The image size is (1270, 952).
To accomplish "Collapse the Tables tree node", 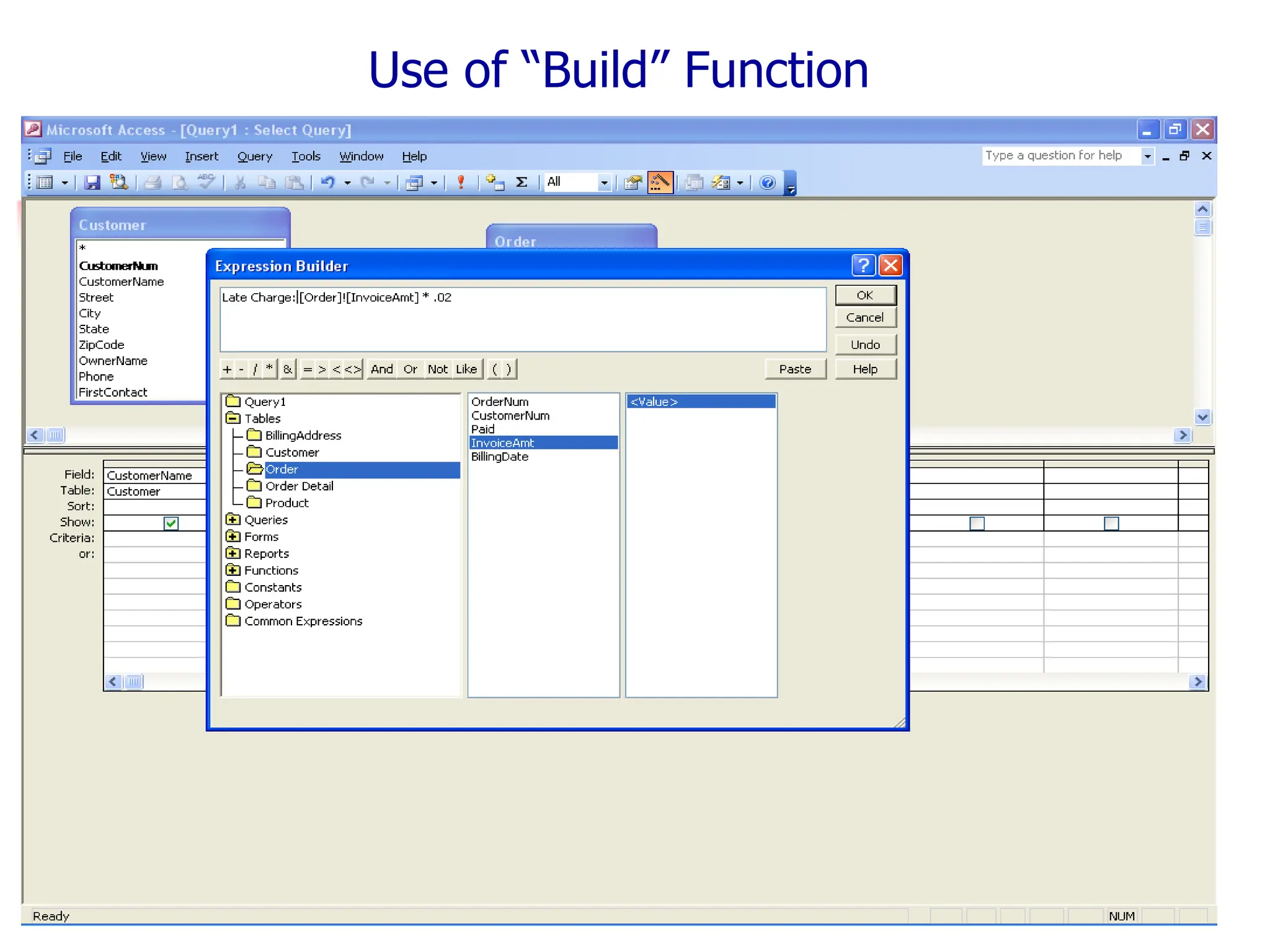I will 233,418.
